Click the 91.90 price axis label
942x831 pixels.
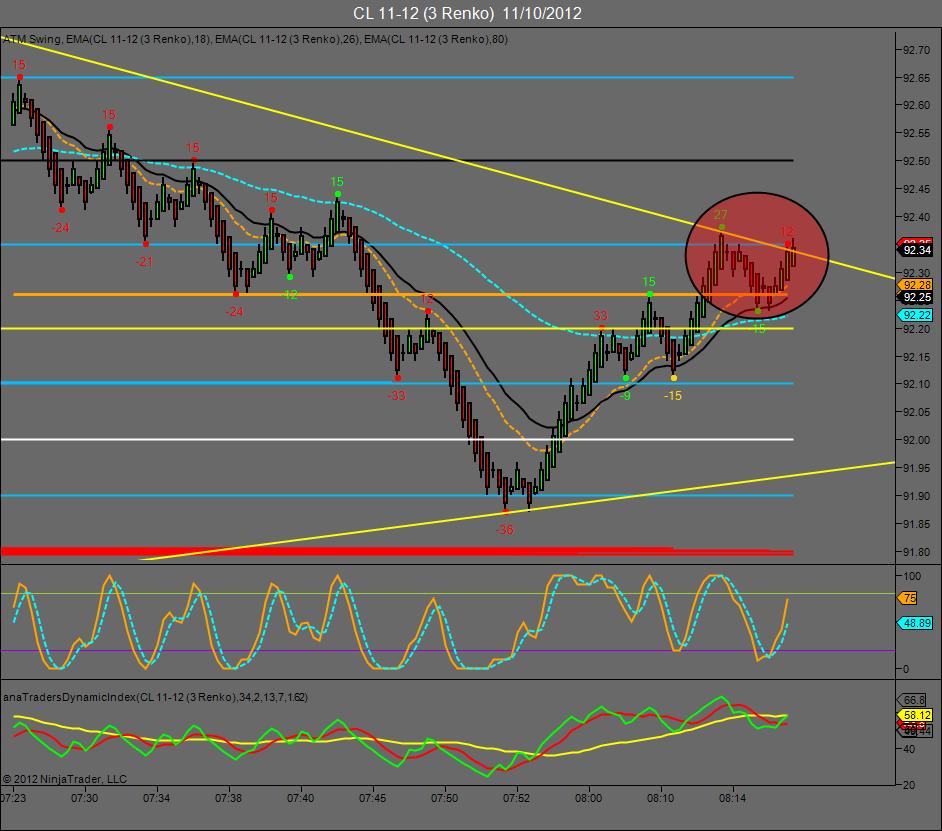917,496
